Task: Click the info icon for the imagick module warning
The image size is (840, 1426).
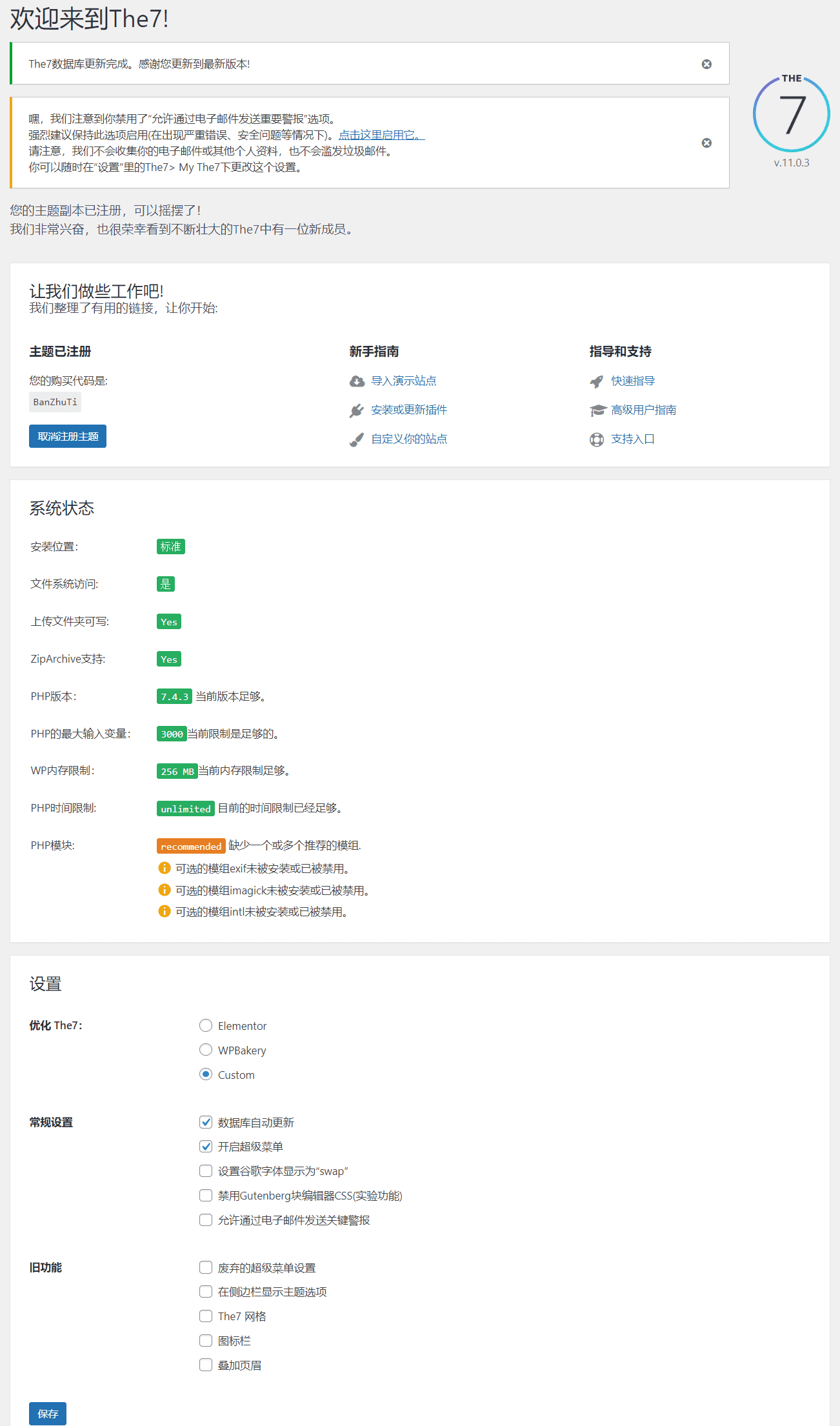Action: click(165, 890)
